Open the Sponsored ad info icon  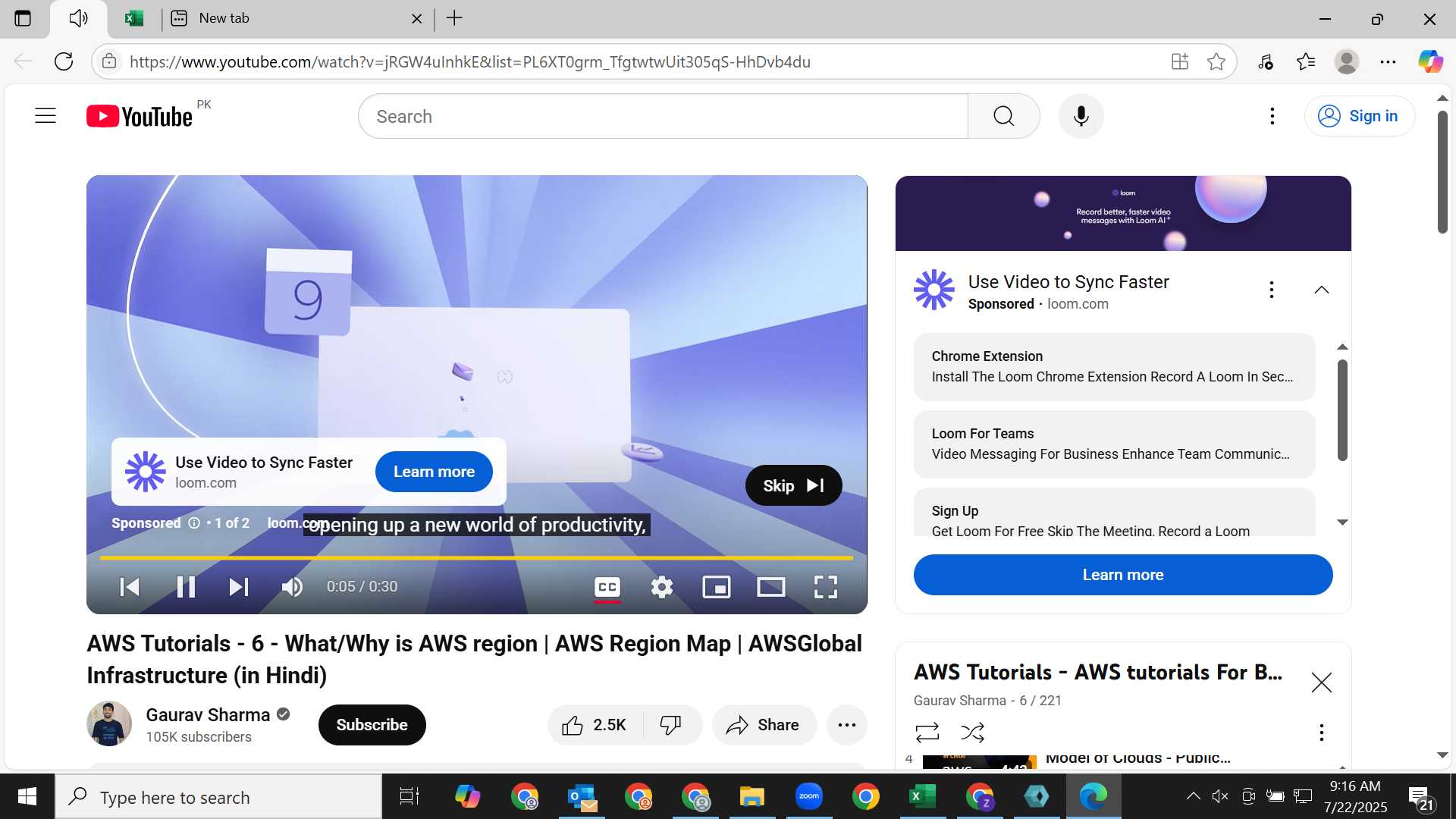(x=194, y=523)
